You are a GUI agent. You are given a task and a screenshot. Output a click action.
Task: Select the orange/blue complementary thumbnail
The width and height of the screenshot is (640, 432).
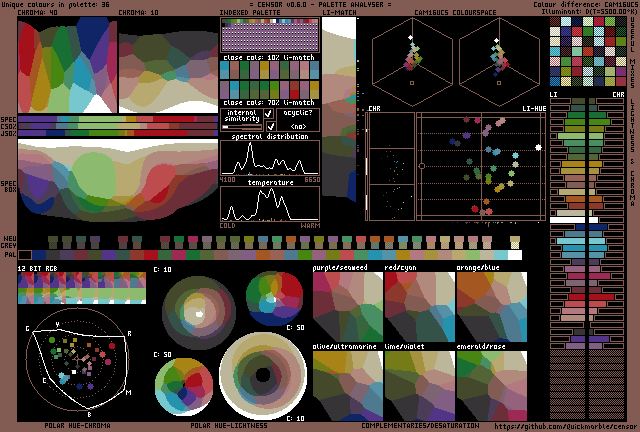(x=492, y=307)
